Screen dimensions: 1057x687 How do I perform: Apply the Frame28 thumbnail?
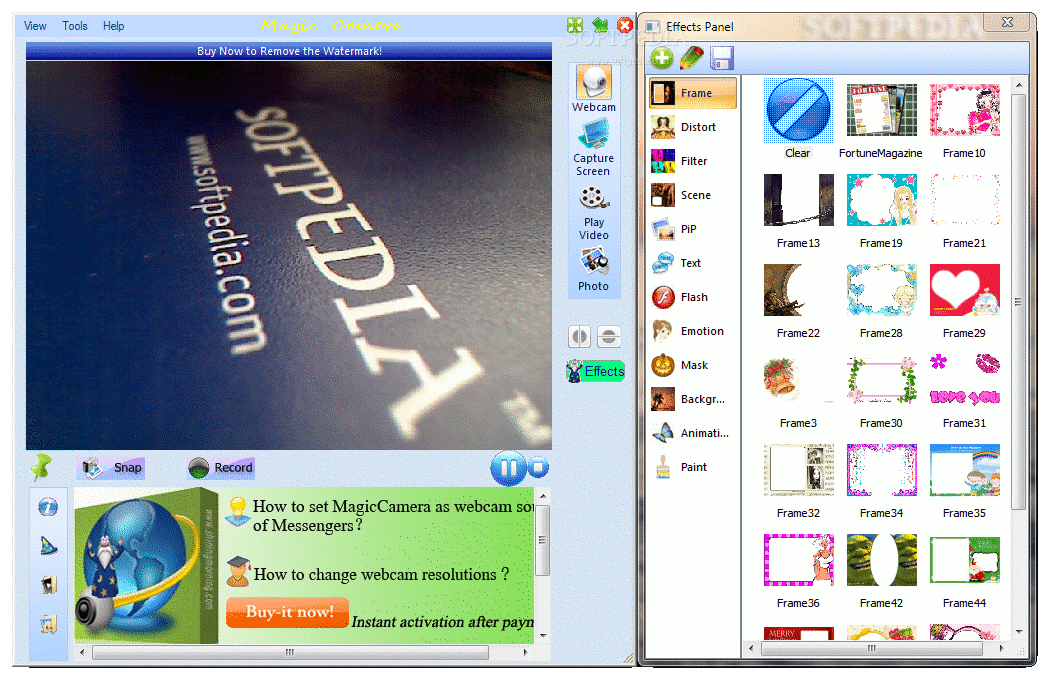[x=881, y=299]
